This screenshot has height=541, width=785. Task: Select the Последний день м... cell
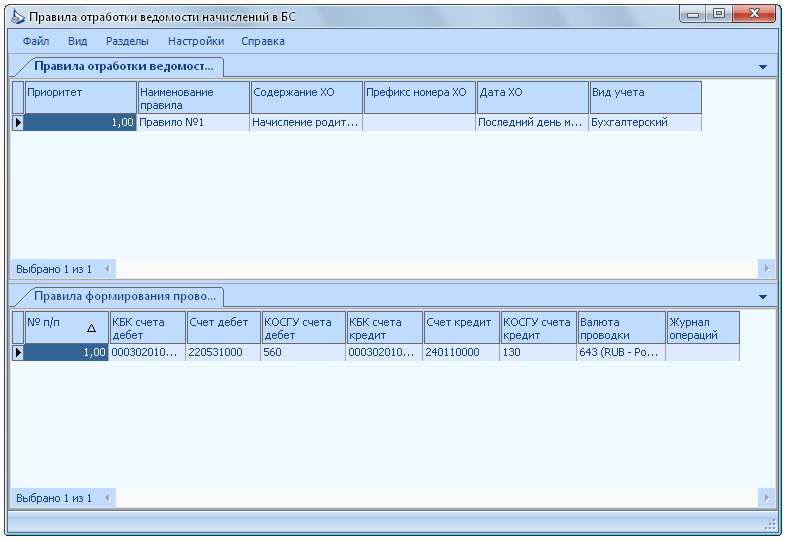point(532,122)
